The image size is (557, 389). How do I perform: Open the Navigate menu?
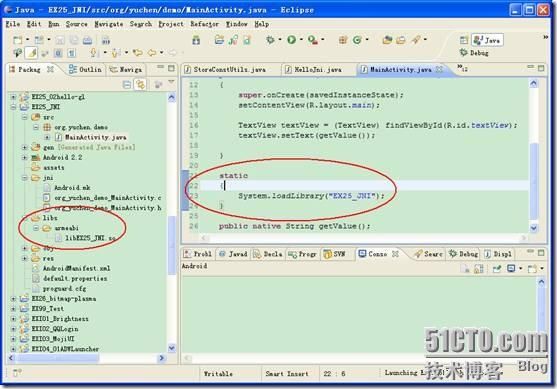coord(109,24)
